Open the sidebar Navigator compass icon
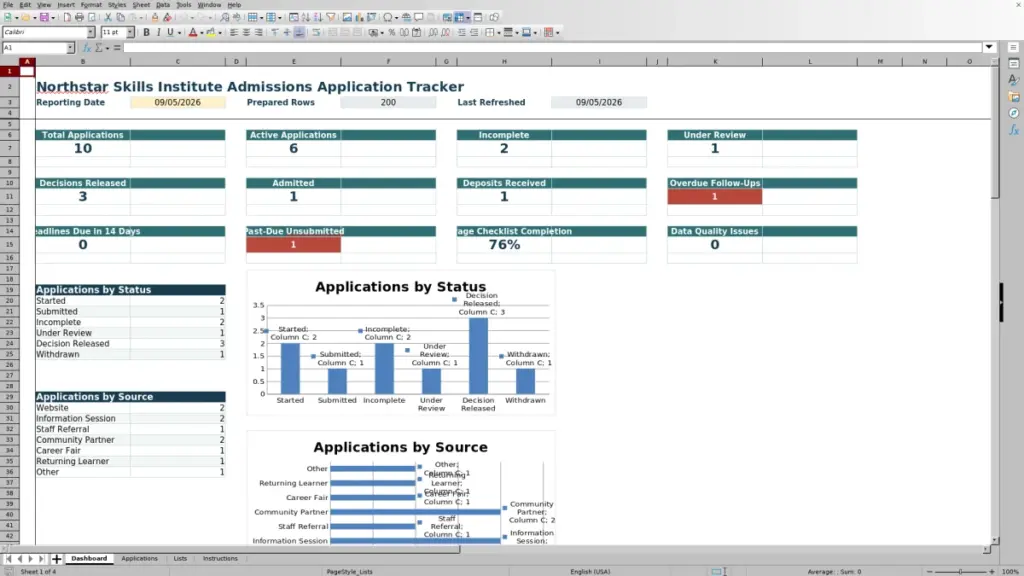 pyautogui.click(x=1014, y=113)
